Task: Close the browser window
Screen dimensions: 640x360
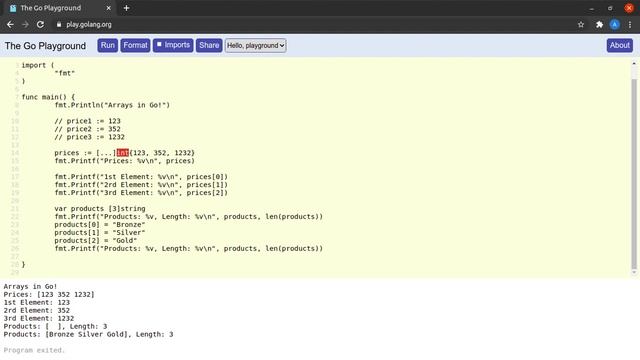Action: [x=629, y=8]
